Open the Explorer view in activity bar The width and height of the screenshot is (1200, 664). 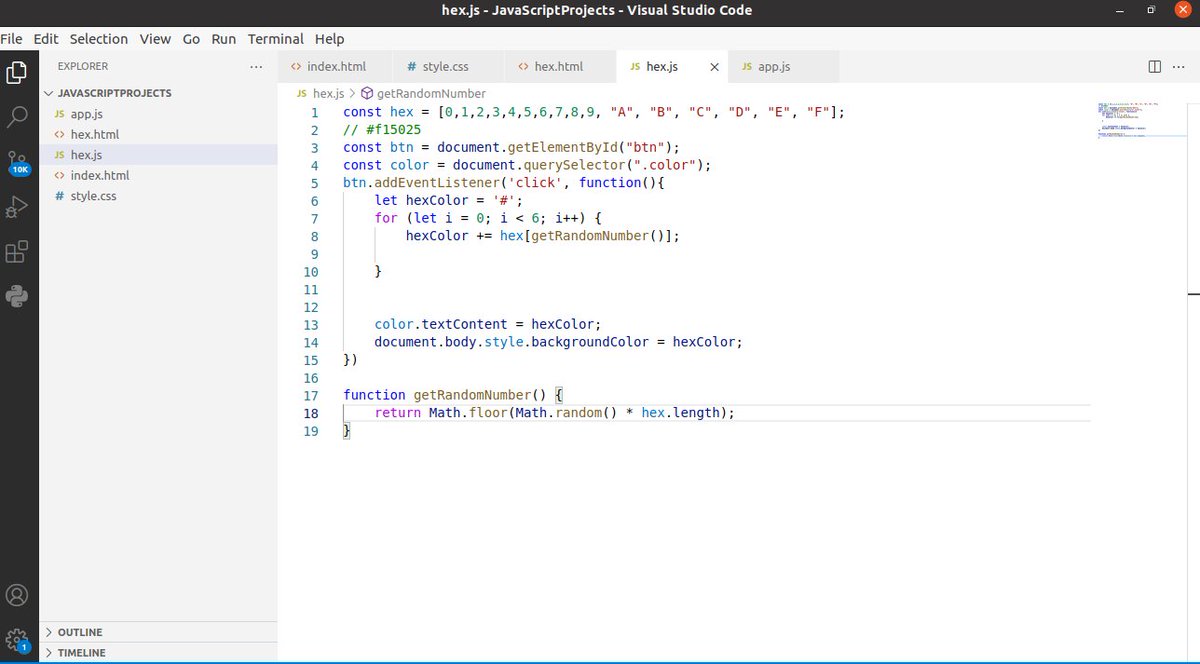(x=17, y=72)
